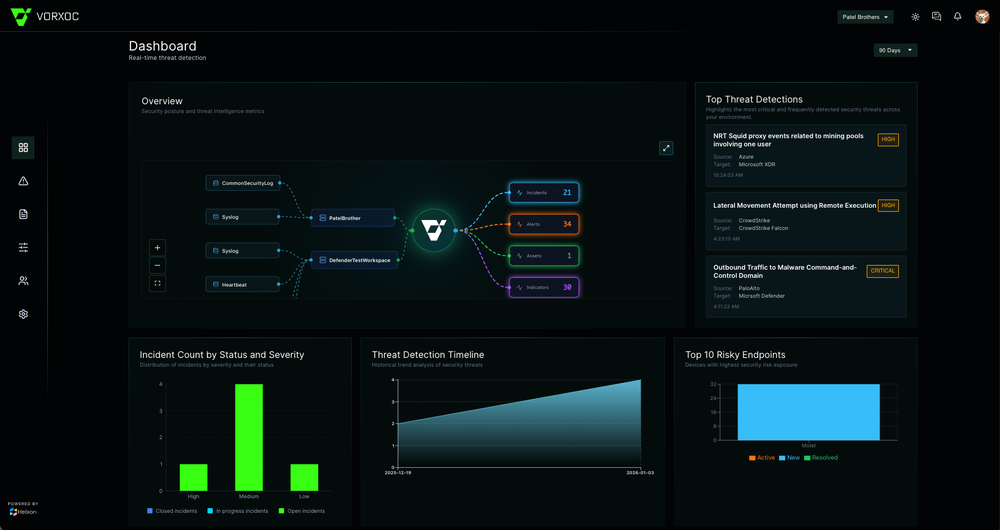Click the 2025-12-19 timeline date label
Image resolution: width=1000 pixels, height=530 pixels.
click(x=397, y=473)
